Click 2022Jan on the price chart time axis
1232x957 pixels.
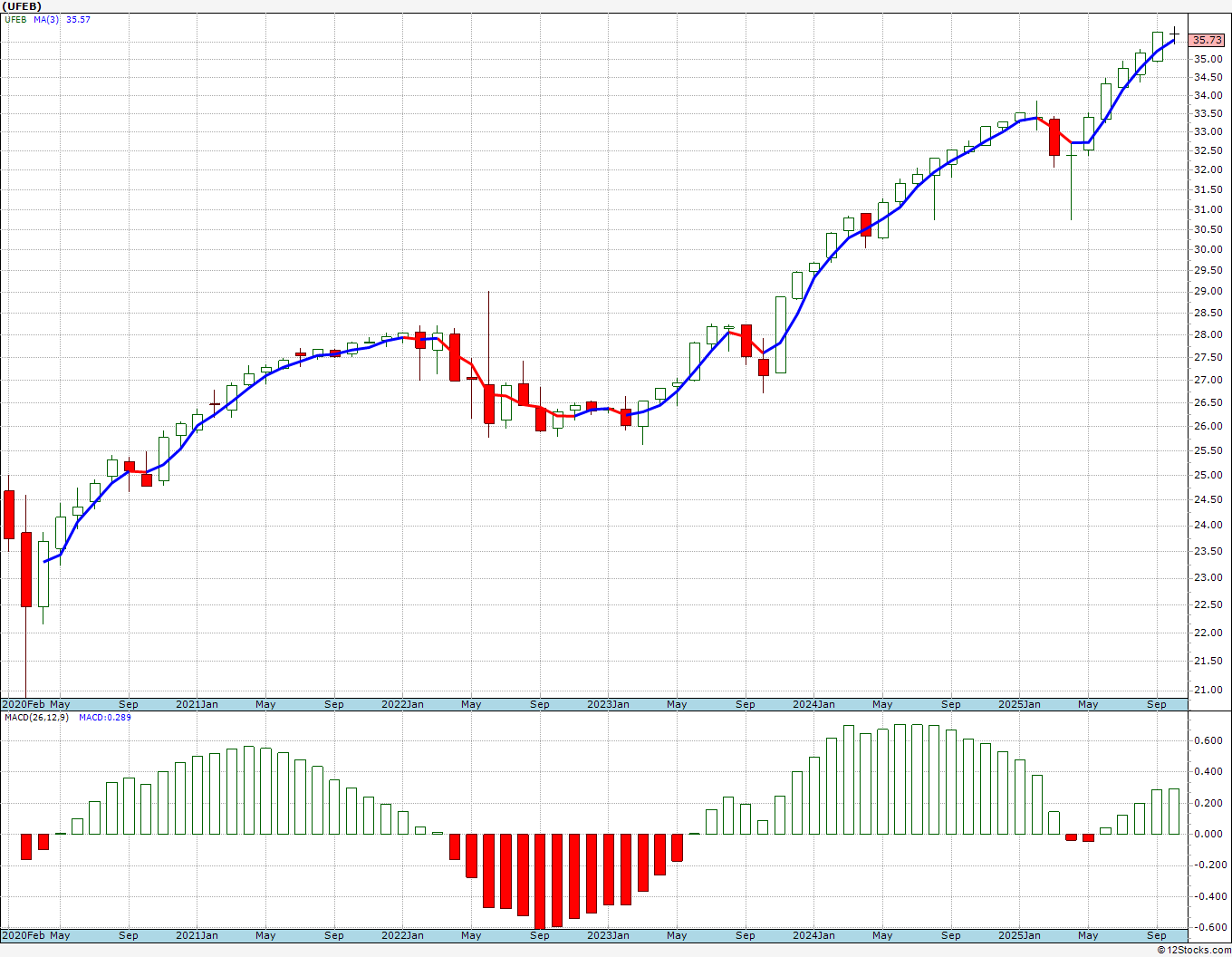(x=402, y=704)
